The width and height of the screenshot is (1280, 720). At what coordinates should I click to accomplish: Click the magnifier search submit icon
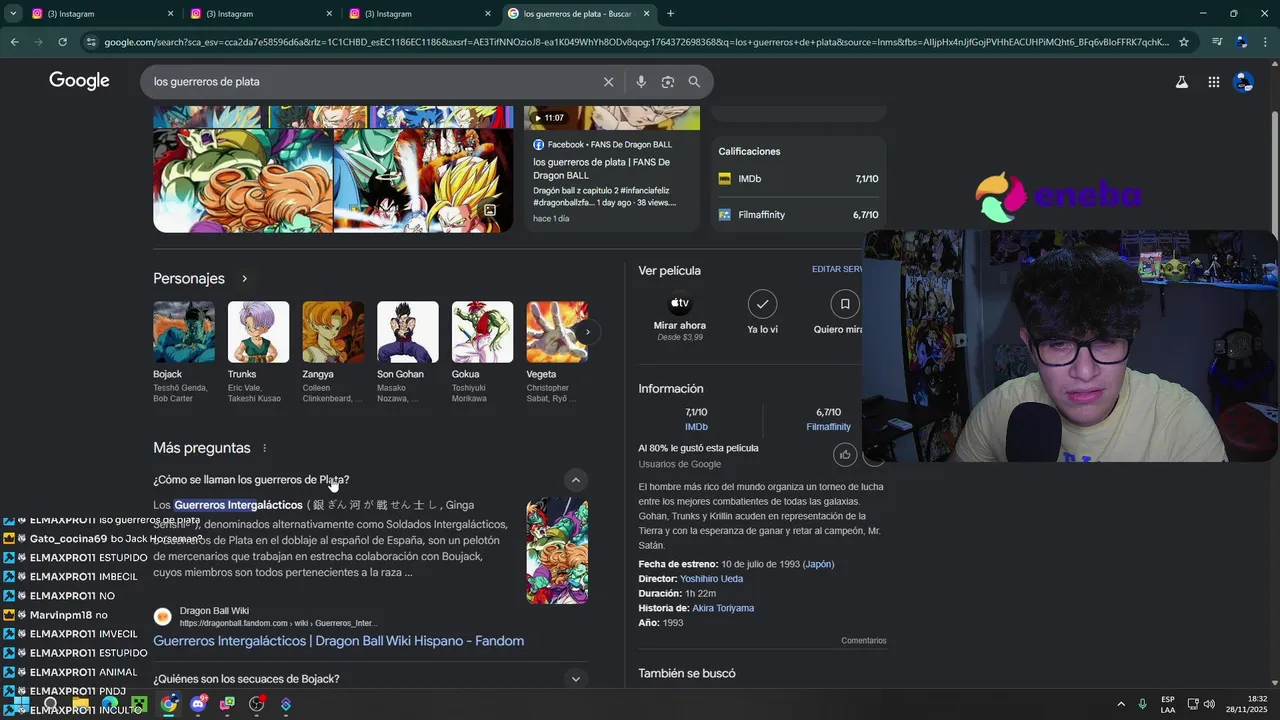(x=694, y=82)
